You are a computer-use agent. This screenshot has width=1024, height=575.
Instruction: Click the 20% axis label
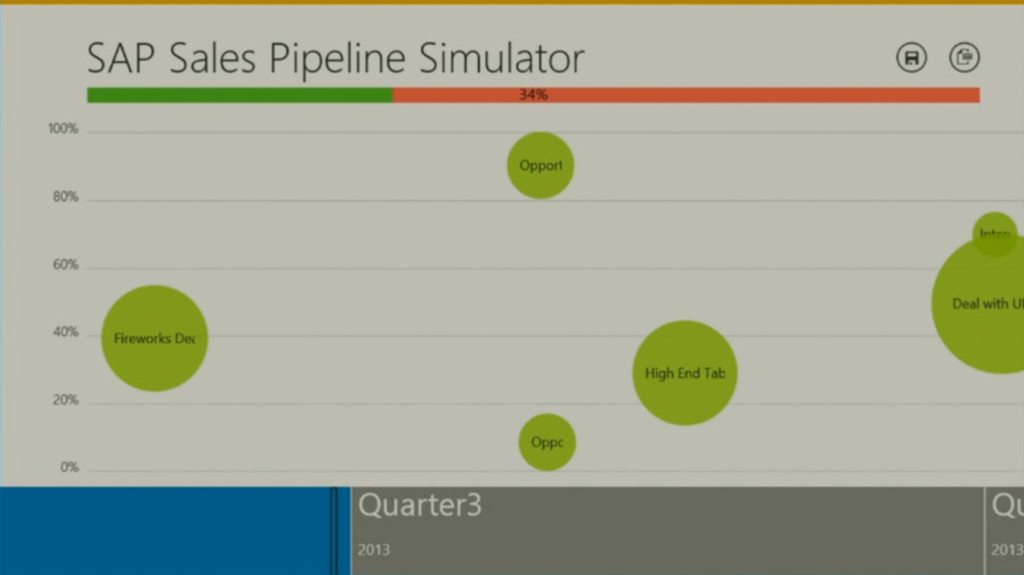point(65,400)
